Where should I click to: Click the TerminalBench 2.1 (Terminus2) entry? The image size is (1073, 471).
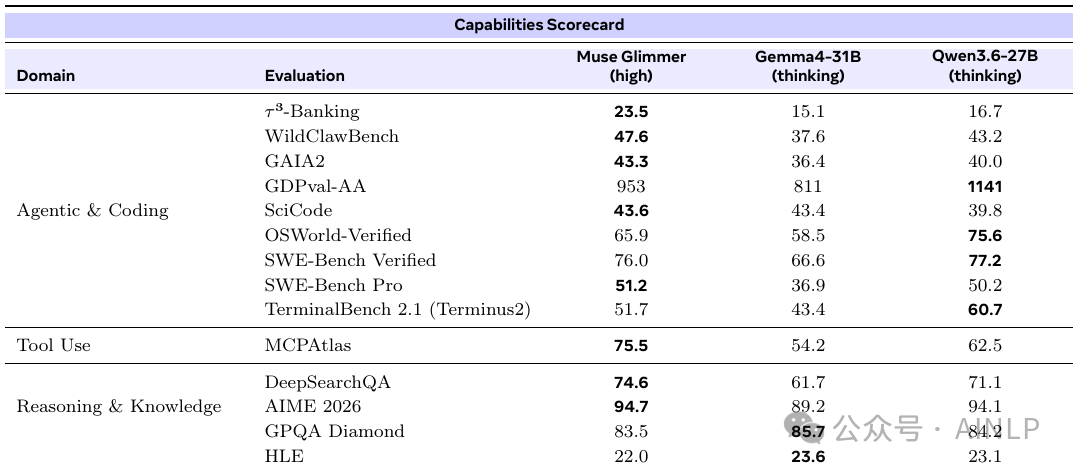pos(398,309)
